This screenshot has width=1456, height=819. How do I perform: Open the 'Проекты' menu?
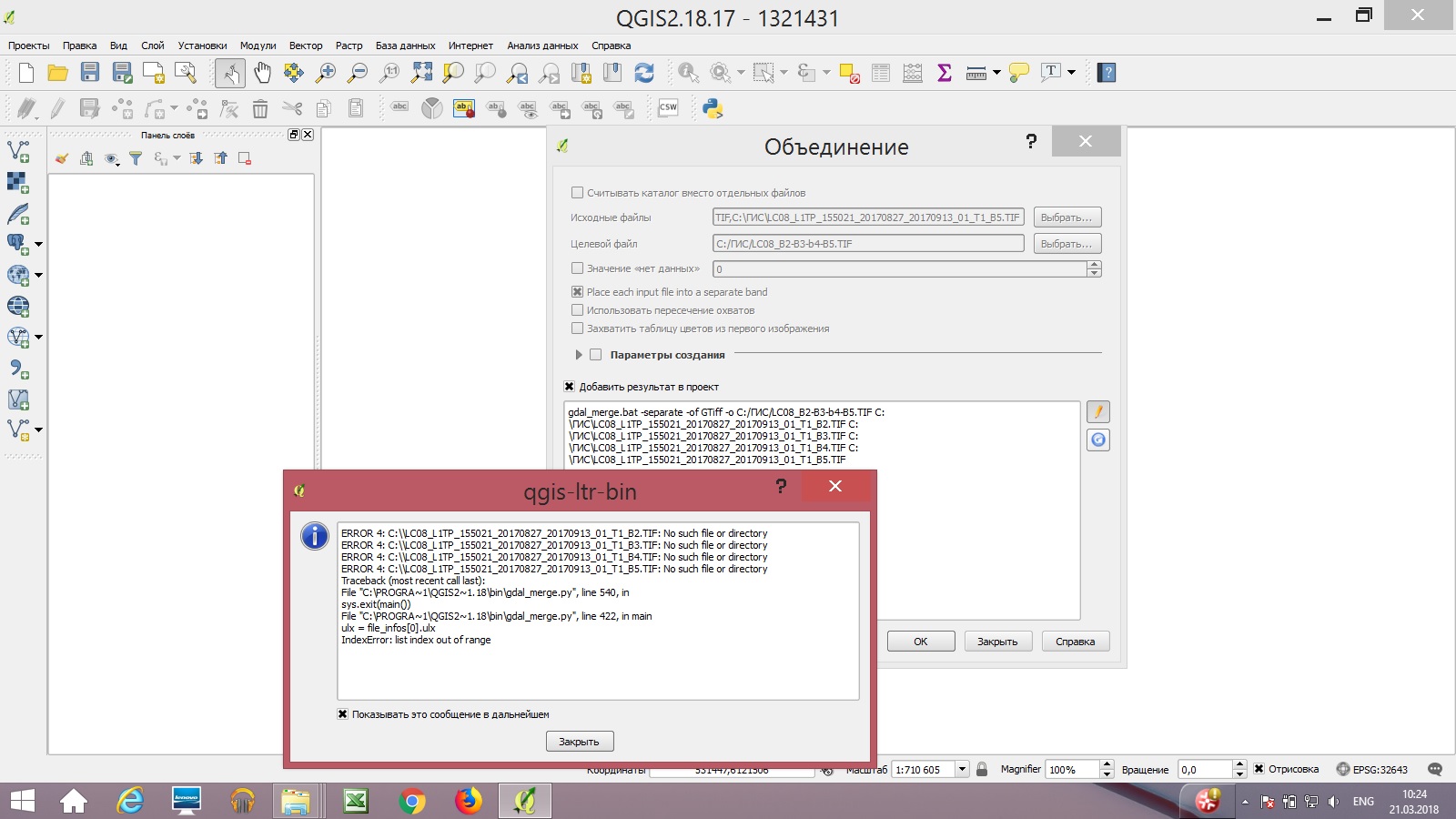[x=29, y=45]
